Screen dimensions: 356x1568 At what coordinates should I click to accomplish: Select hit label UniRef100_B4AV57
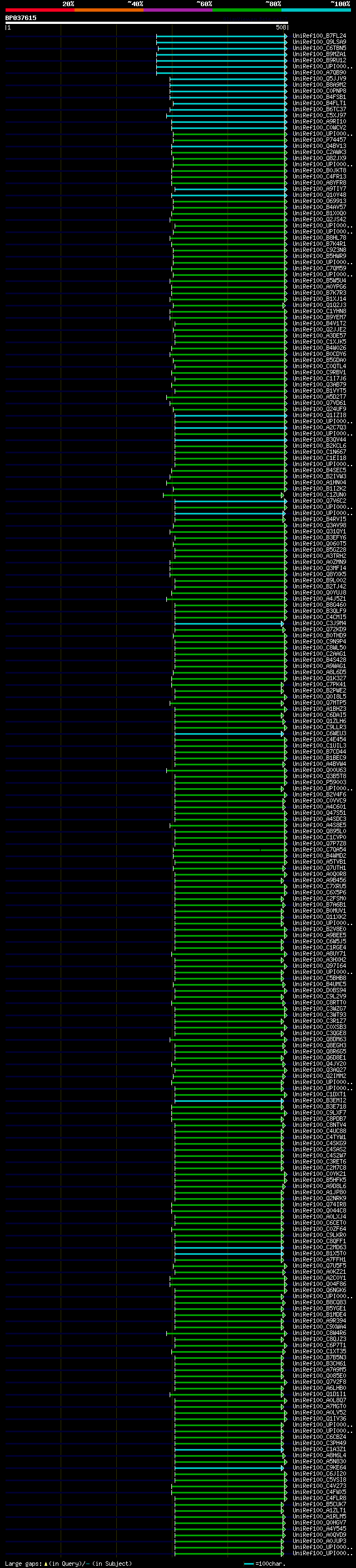[x=319, y=207]
